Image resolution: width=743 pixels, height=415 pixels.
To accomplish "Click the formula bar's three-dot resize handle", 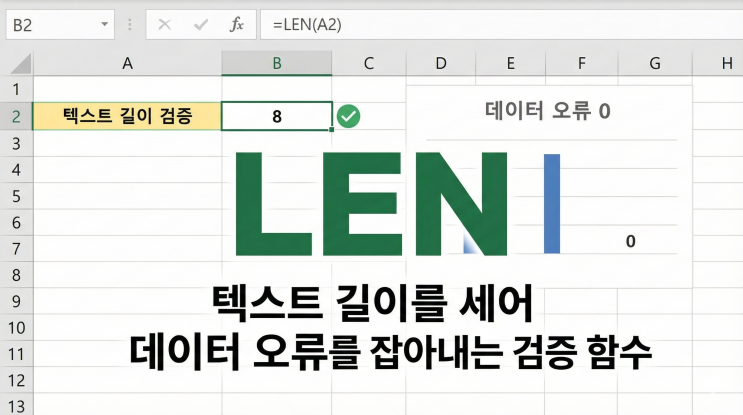I will tap(129, 24).
